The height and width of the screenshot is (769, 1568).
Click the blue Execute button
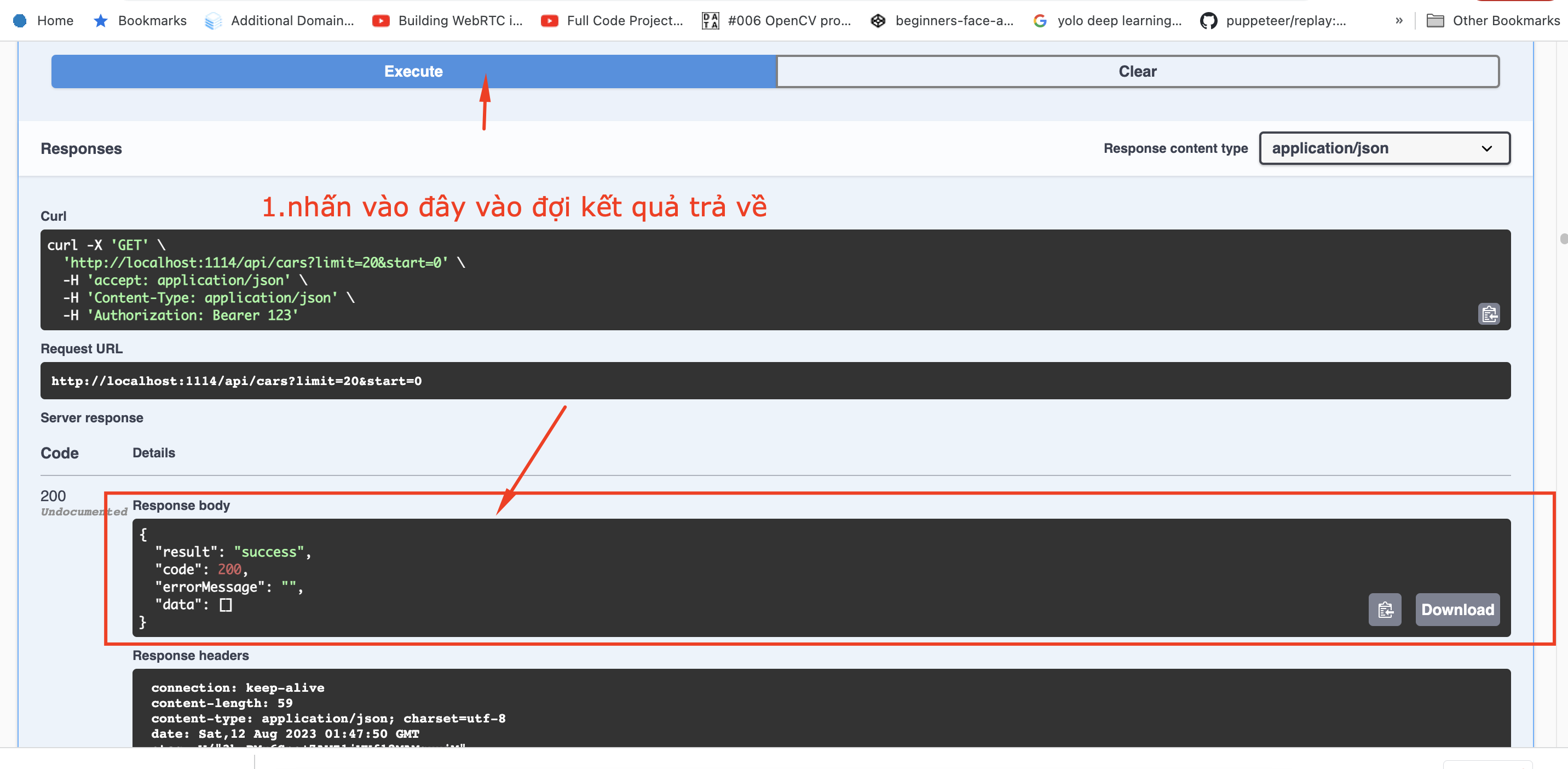[413, 71]
